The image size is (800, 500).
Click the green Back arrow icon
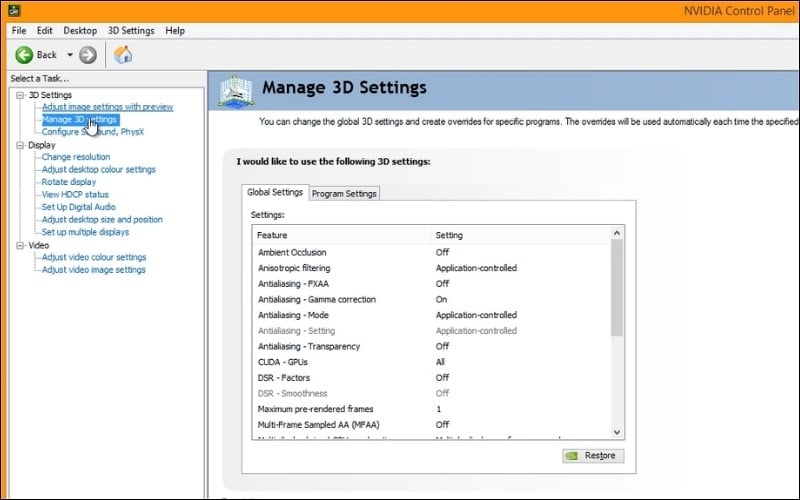click(x=24, y=55)
